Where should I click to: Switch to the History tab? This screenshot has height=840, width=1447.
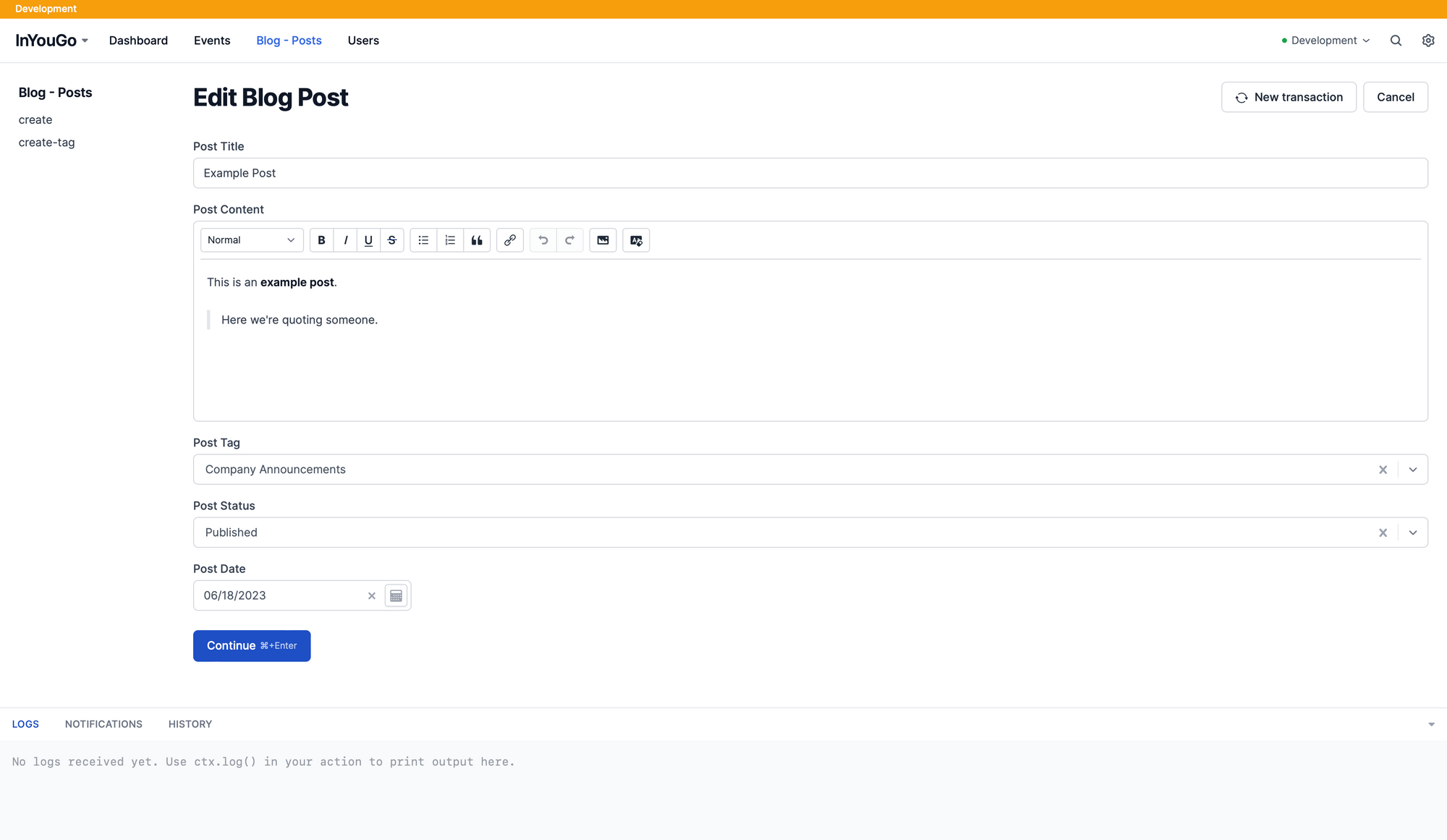coord(190,724)
